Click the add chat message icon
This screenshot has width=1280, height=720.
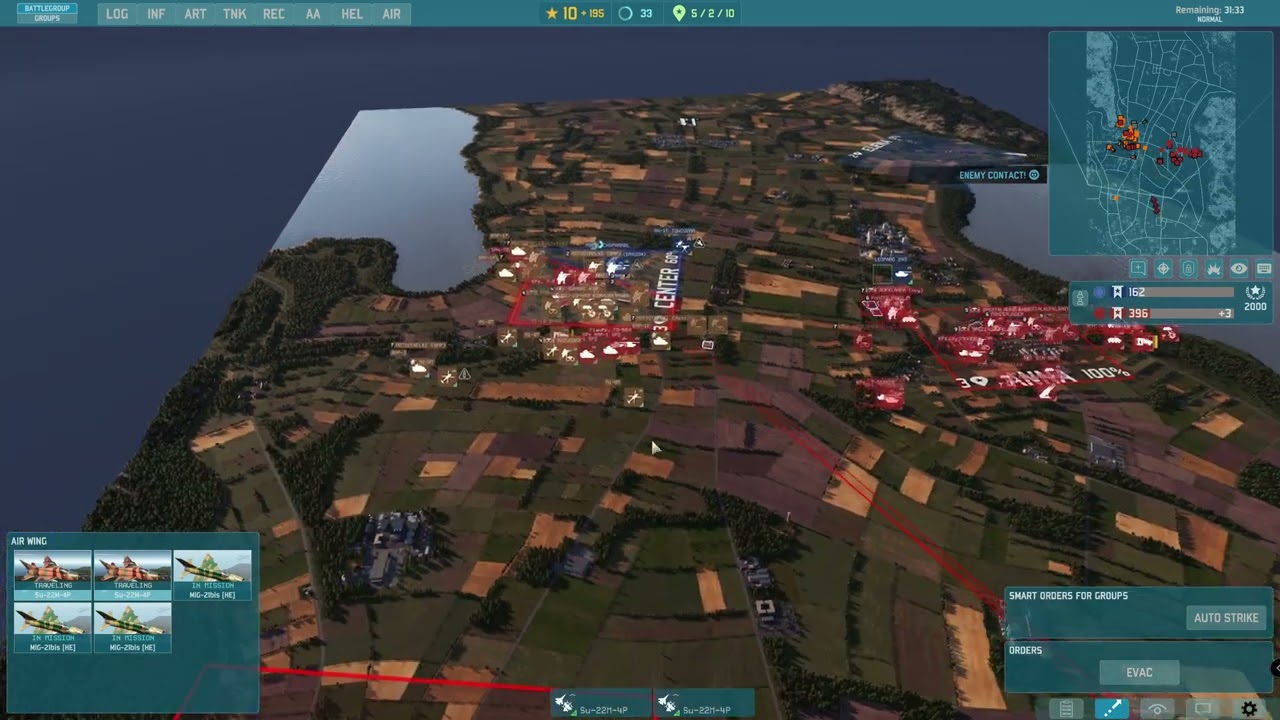pyautogui.click(x=1138, y=269)
